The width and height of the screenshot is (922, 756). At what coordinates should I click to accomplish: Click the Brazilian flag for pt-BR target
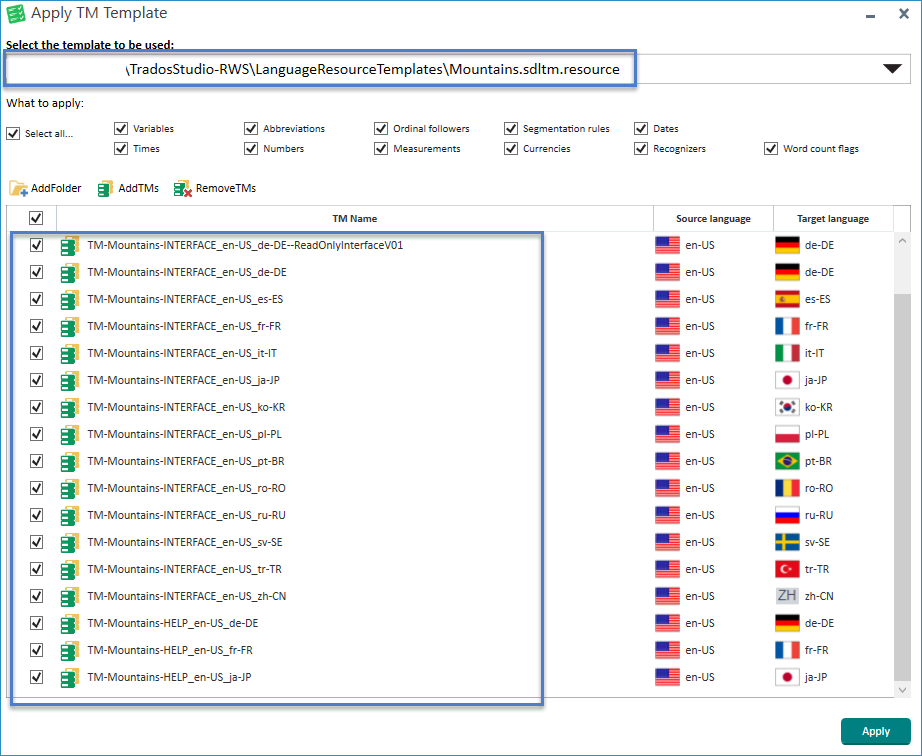(787, 461)
